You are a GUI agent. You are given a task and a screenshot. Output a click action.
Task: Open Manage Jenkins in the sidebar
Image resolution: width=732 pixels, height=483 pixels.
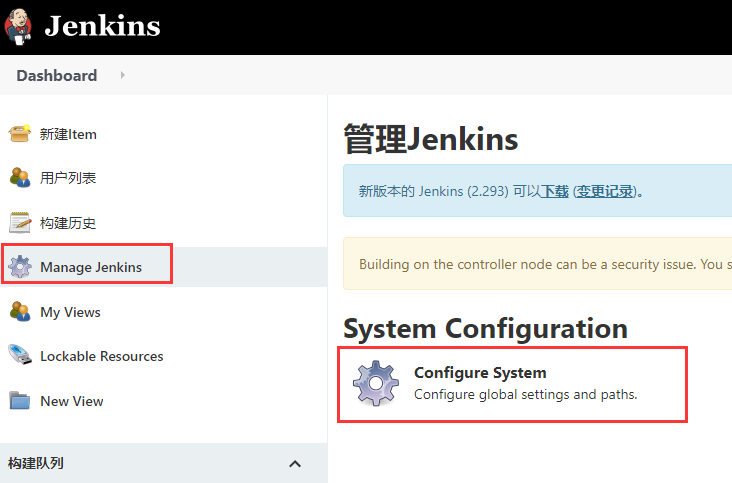[91, 267]
